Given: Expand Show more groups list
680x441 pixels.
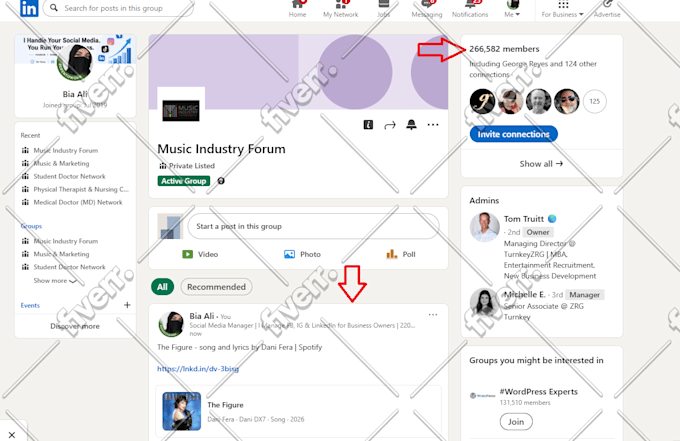Looking at the screenshot, I should [x=55, y=281].
